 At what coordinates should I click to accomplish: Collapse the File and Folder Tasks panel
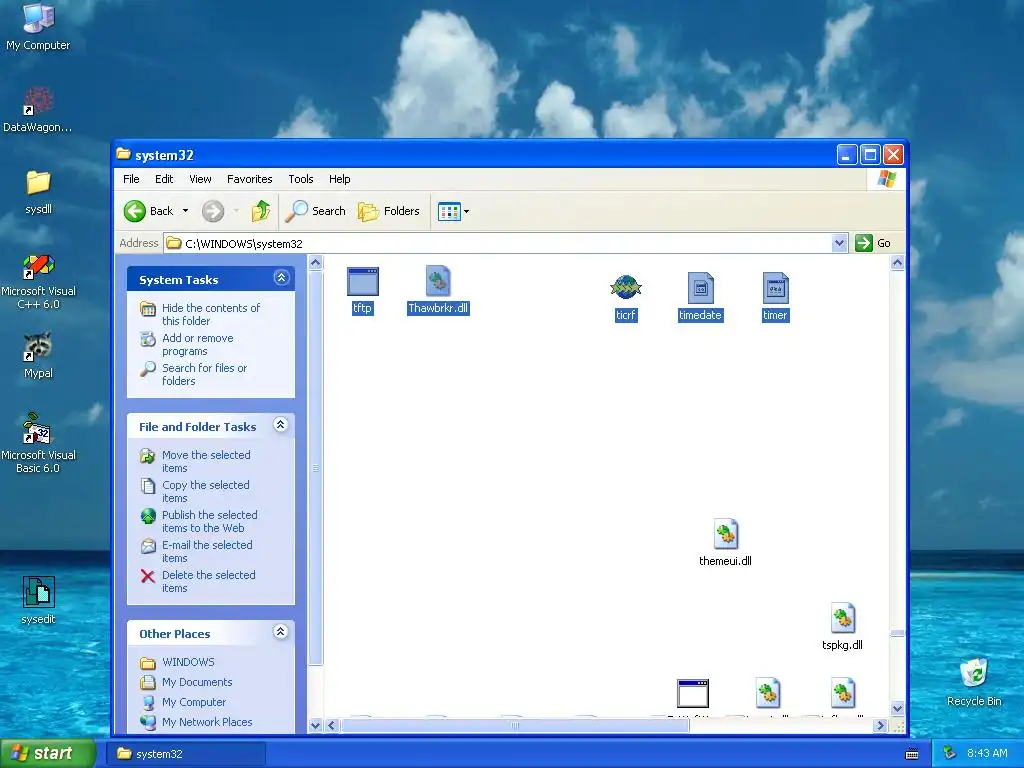point(281,425)
